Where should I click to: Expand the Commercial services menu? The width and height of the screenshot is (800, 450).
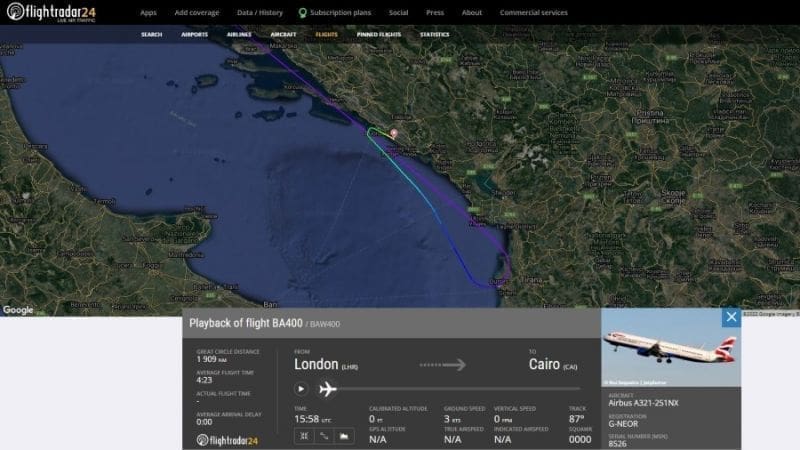pos(534,13)
